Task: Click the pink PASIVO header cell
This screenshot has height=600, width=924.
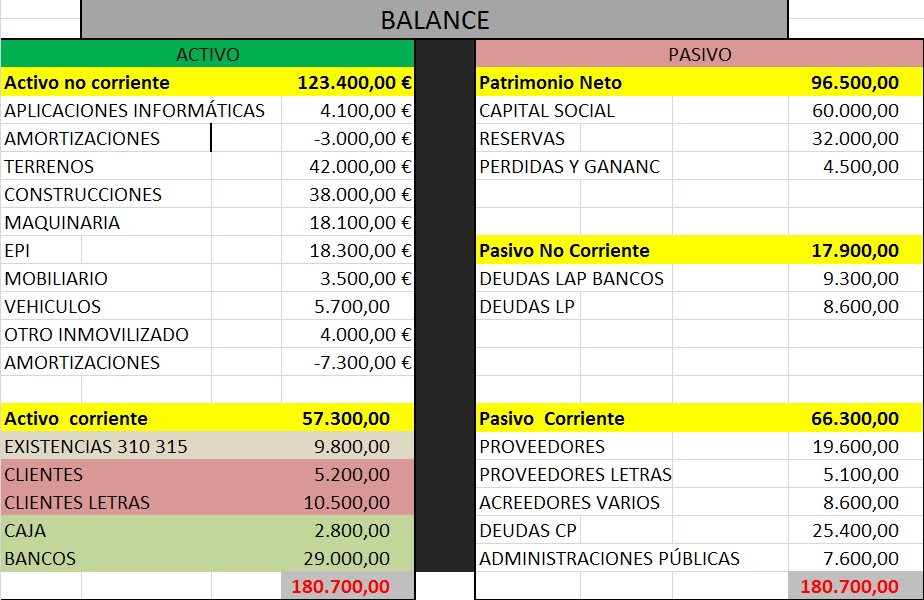Action: pos(700,55)
